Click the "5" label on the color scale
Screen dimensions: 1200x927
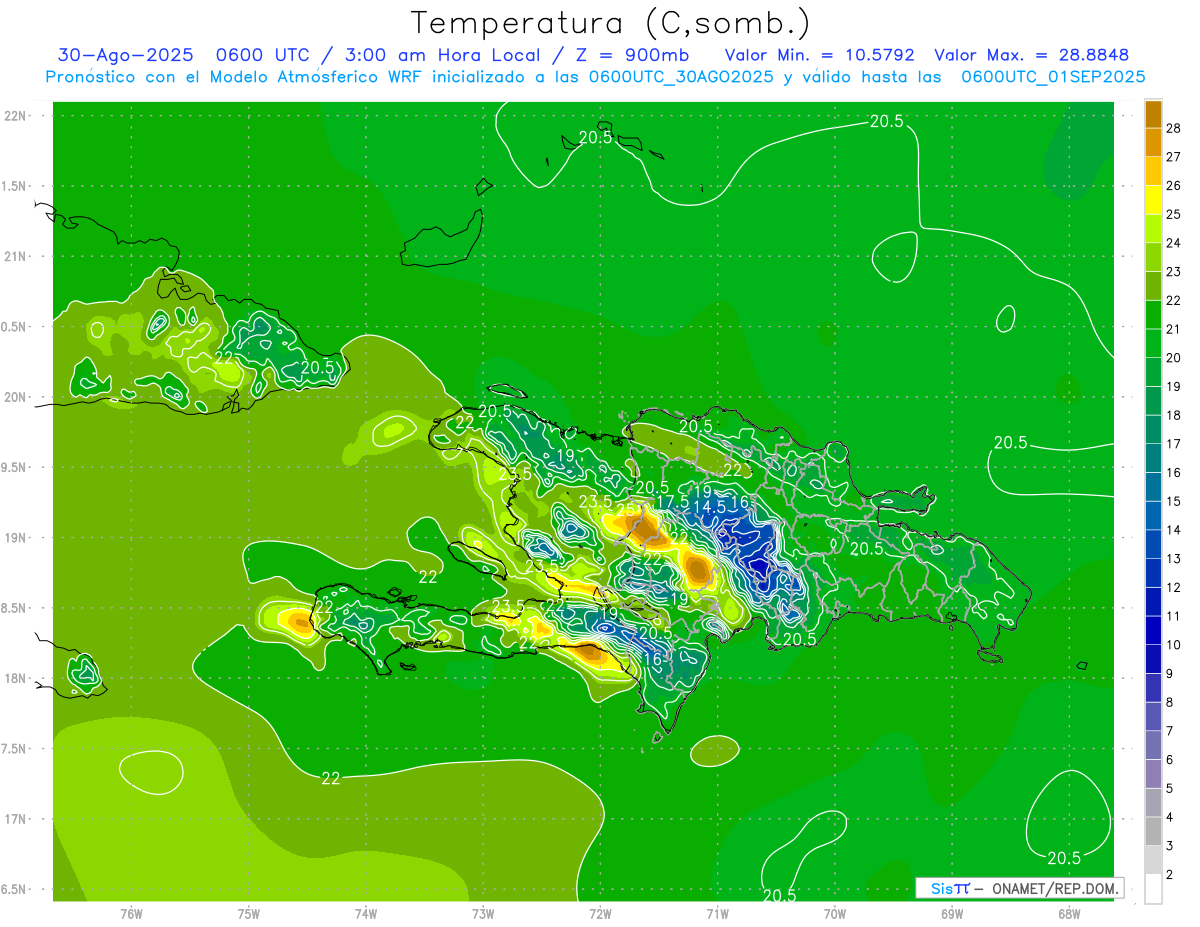(1172, 789)
